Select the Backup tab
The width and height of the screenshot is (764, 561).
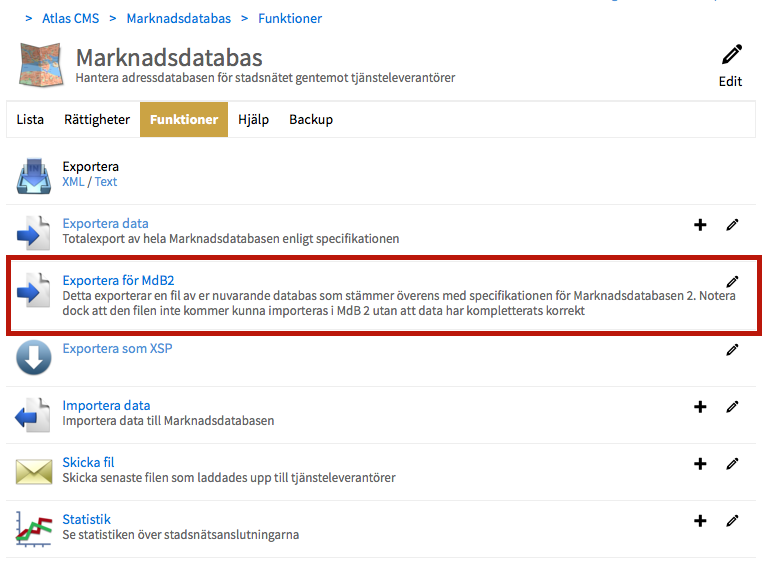point(311,120)
